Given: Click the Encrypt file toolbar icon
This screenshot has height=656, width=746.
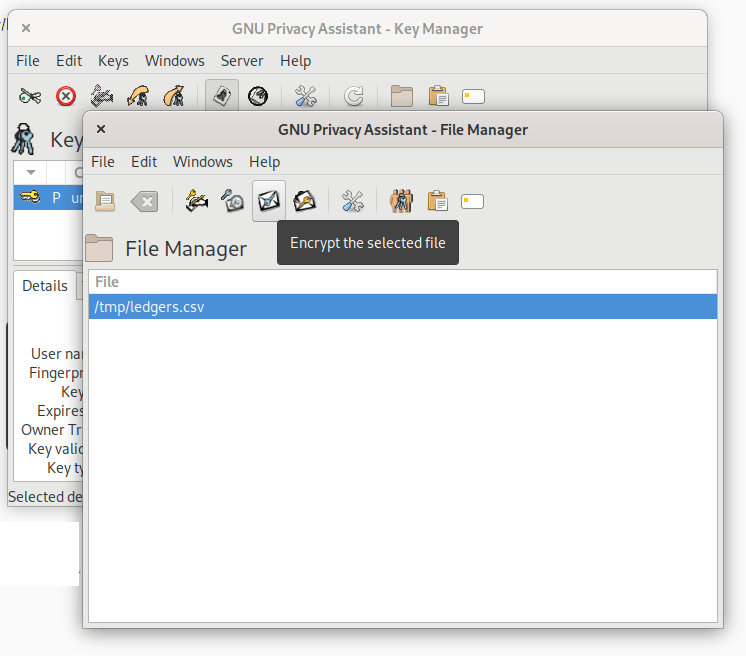Looking at the screenshot, I should [269, 201].
